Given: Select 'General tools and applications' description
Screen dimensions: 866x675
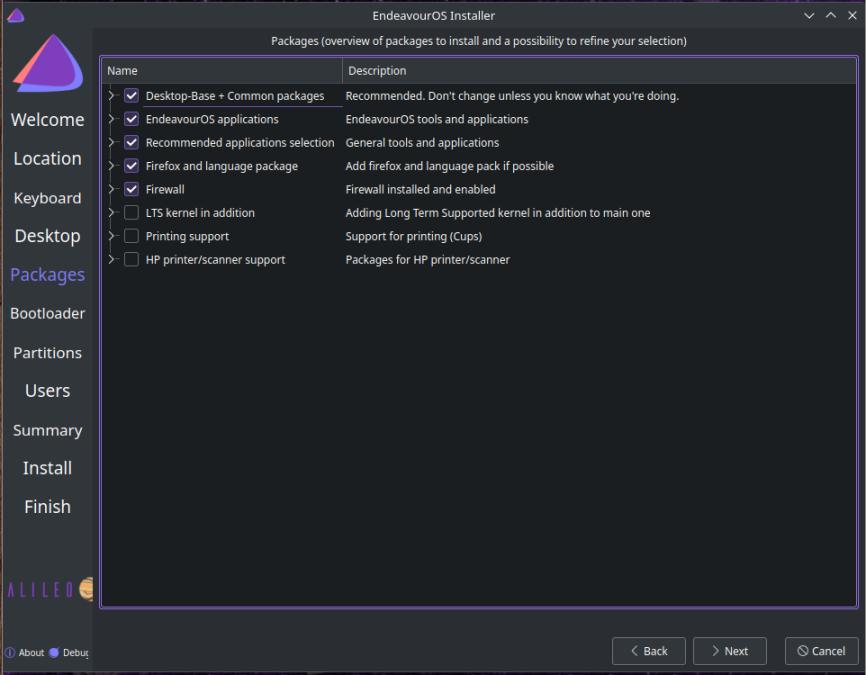Looking at the screenshot, I should coord(422,143).
